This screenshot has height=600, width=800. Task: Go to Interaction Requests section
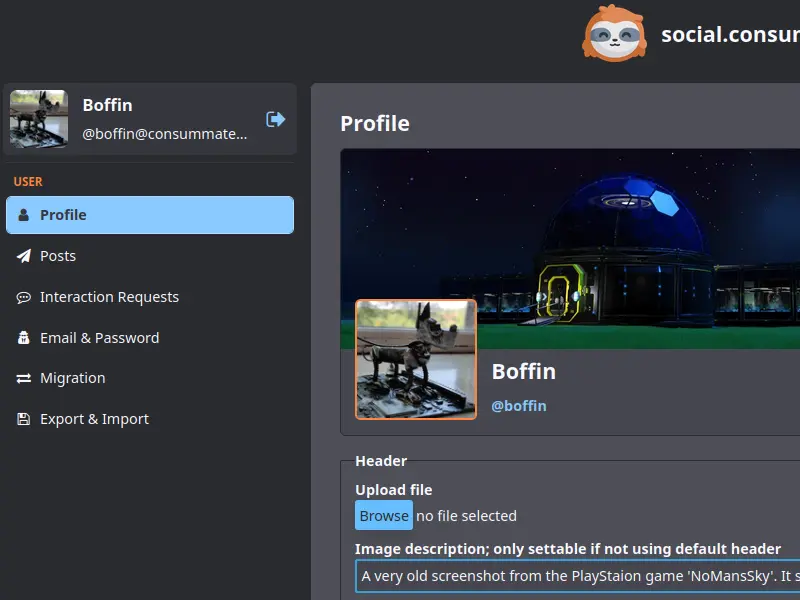click(x=109, y=297)
